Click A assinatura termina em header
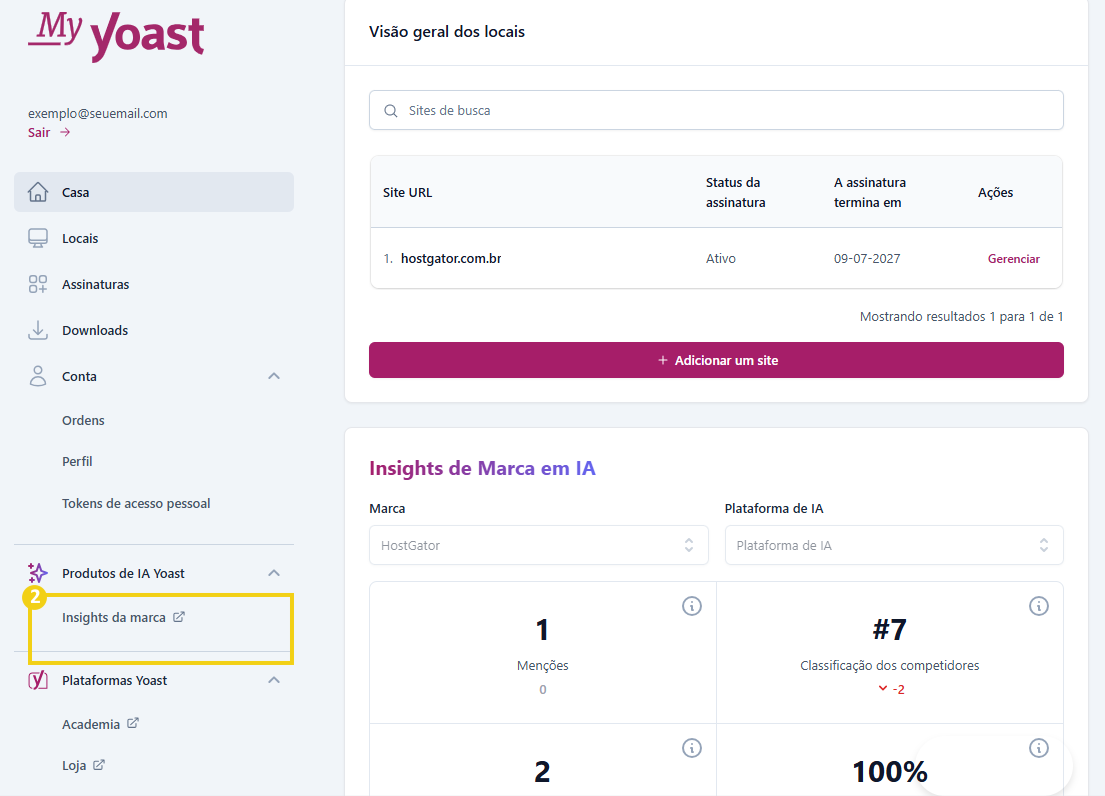Screen dimensions: 1105x796 pyautogui.click(x=870, y=192)
